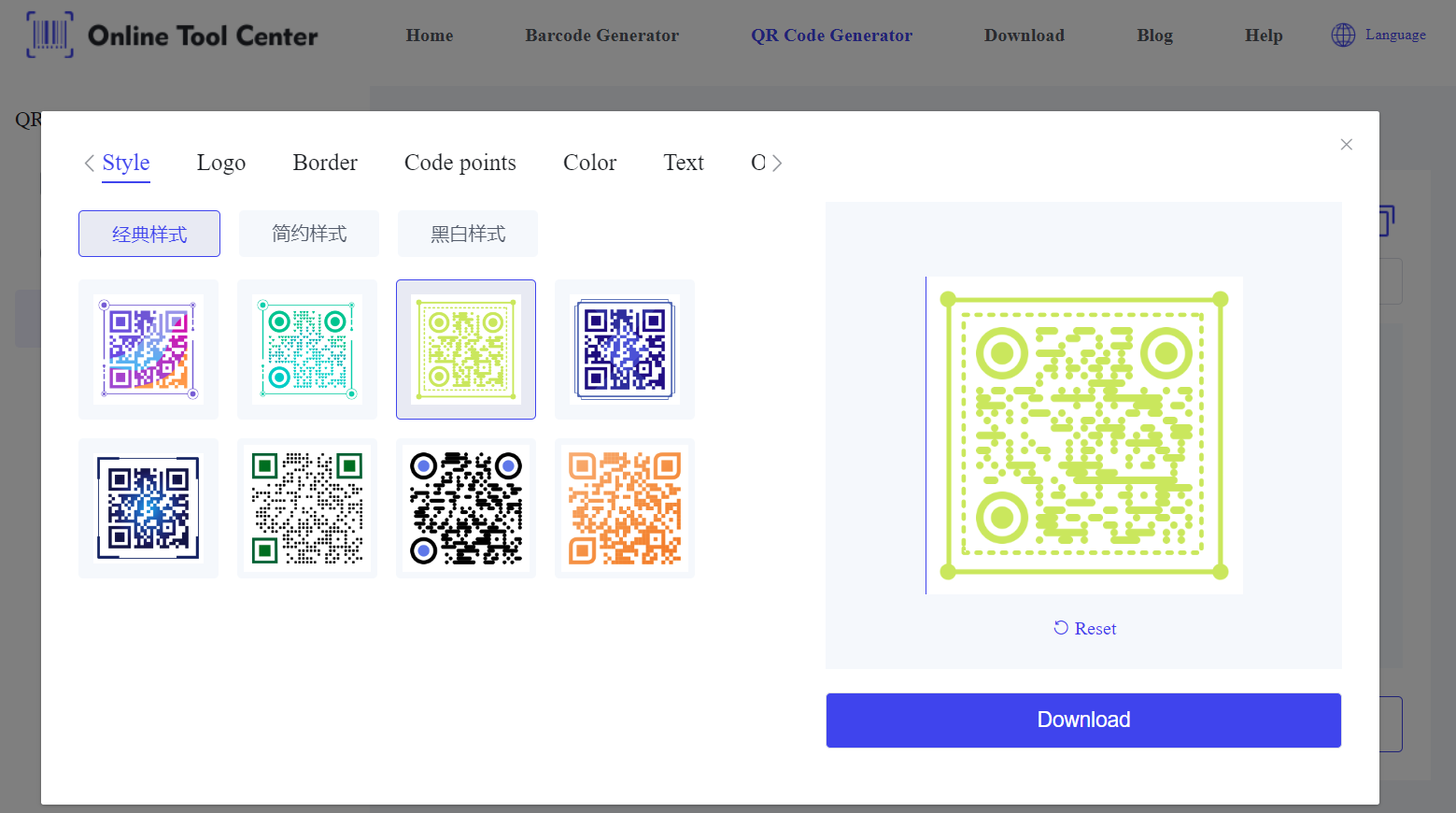Open Barcode Generator in top navigation

[602, 36]
